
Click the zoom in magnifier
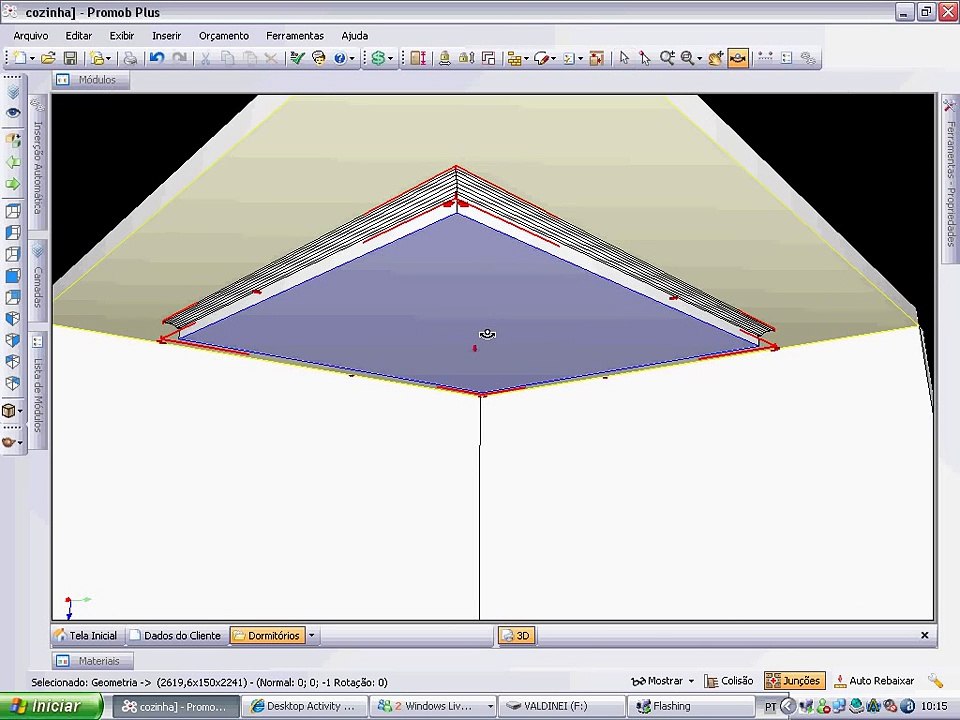click(667, 58)
